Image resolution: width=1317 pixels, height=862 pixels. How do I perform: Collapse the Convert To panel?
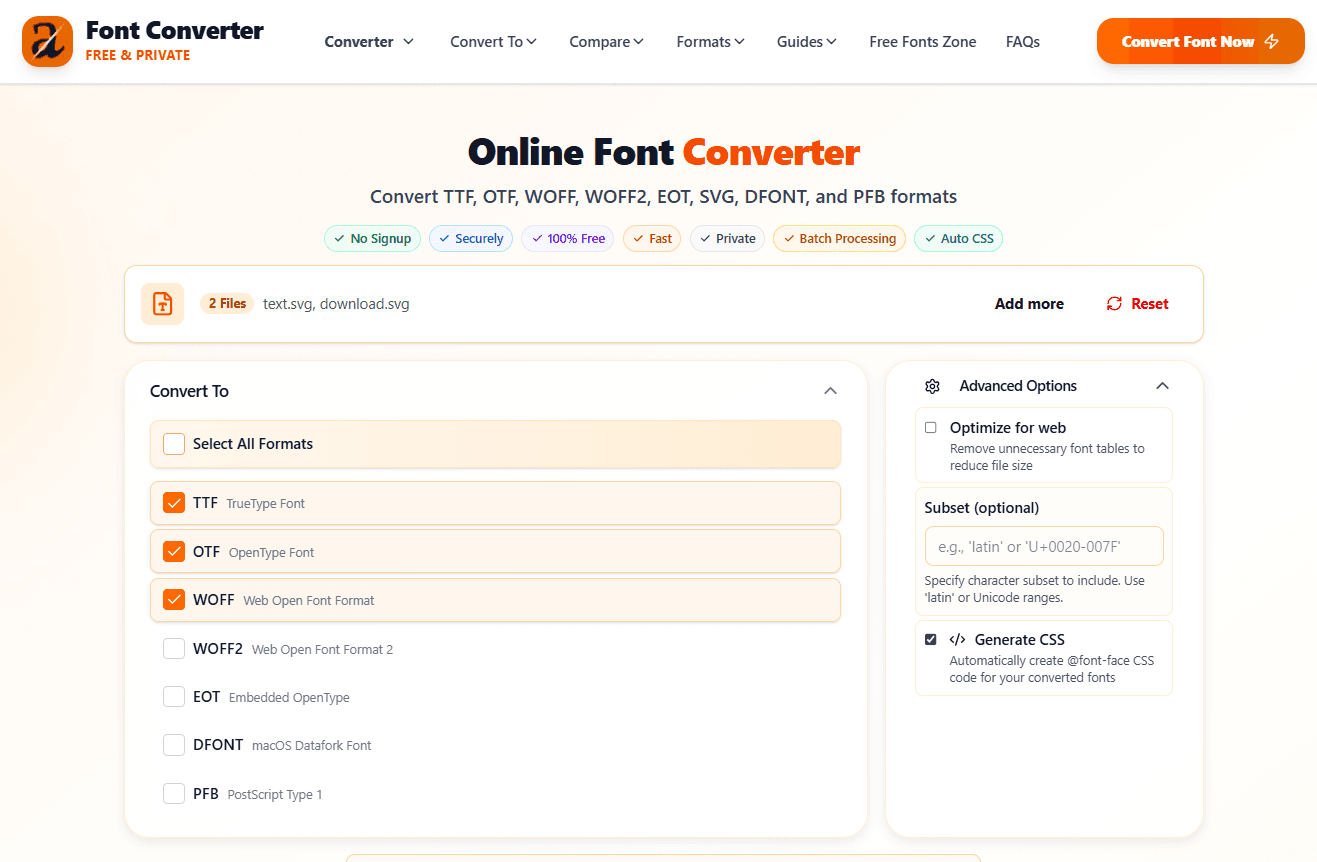(830, 391)
